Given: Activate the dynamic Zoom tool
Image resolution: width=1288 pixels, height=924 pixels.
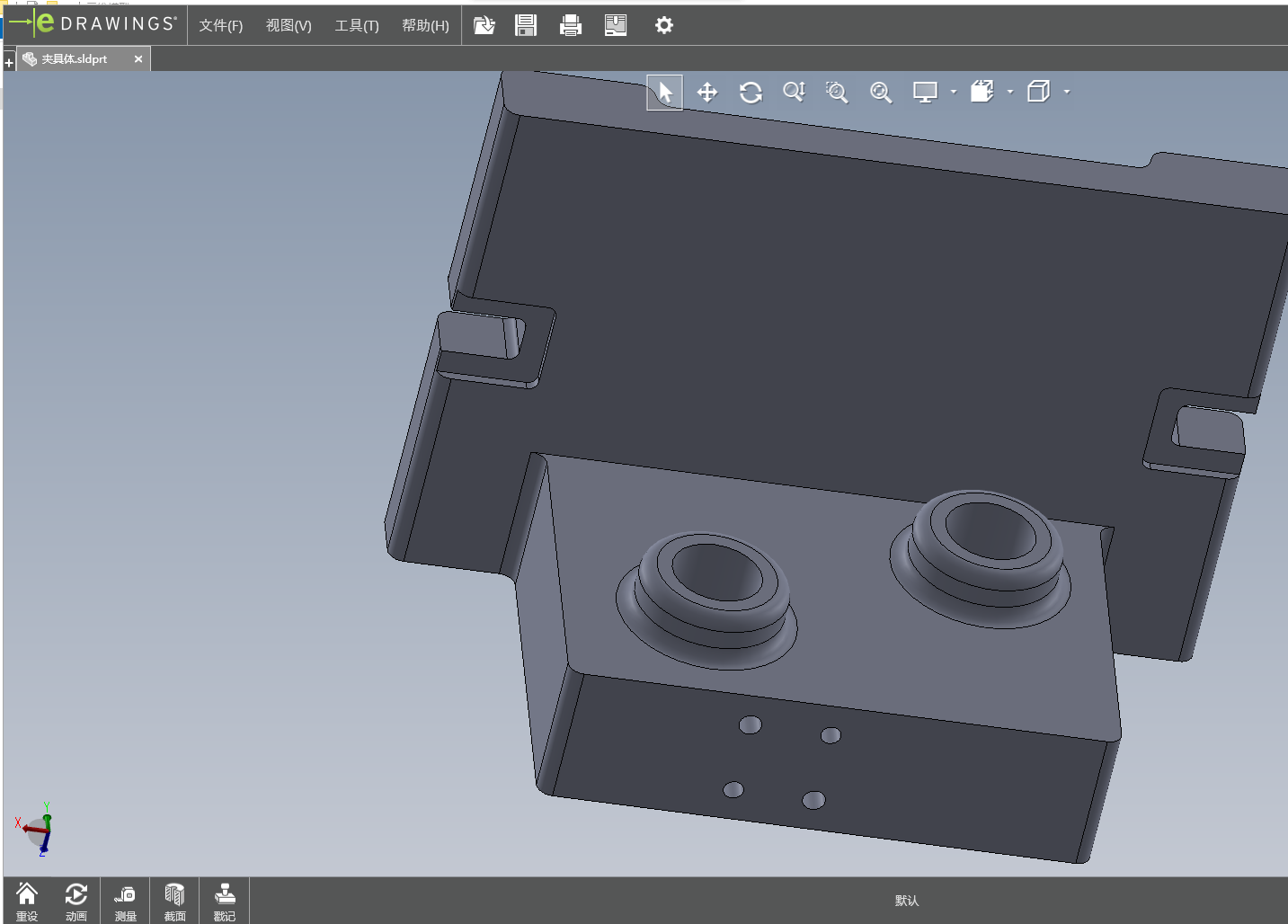Looking at the screenshot, I should [794, 92].
